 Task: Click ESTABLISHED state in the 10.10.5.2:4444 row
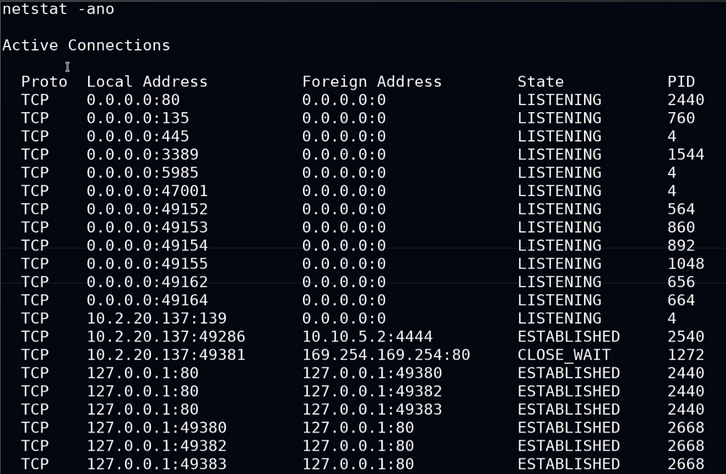tap(568, 336)
